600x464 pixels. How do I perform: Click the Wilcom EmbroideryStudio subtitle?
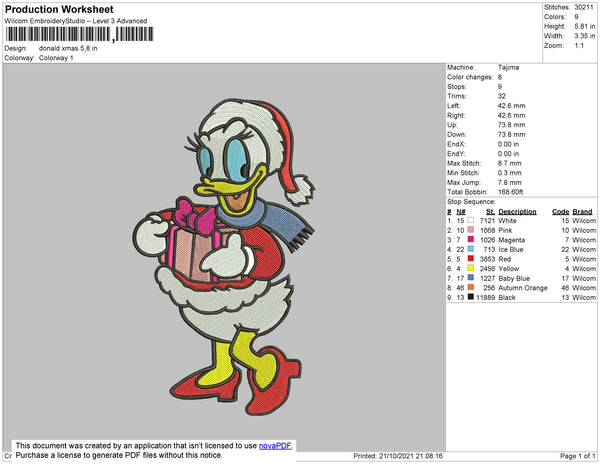[x=76, y=21]
